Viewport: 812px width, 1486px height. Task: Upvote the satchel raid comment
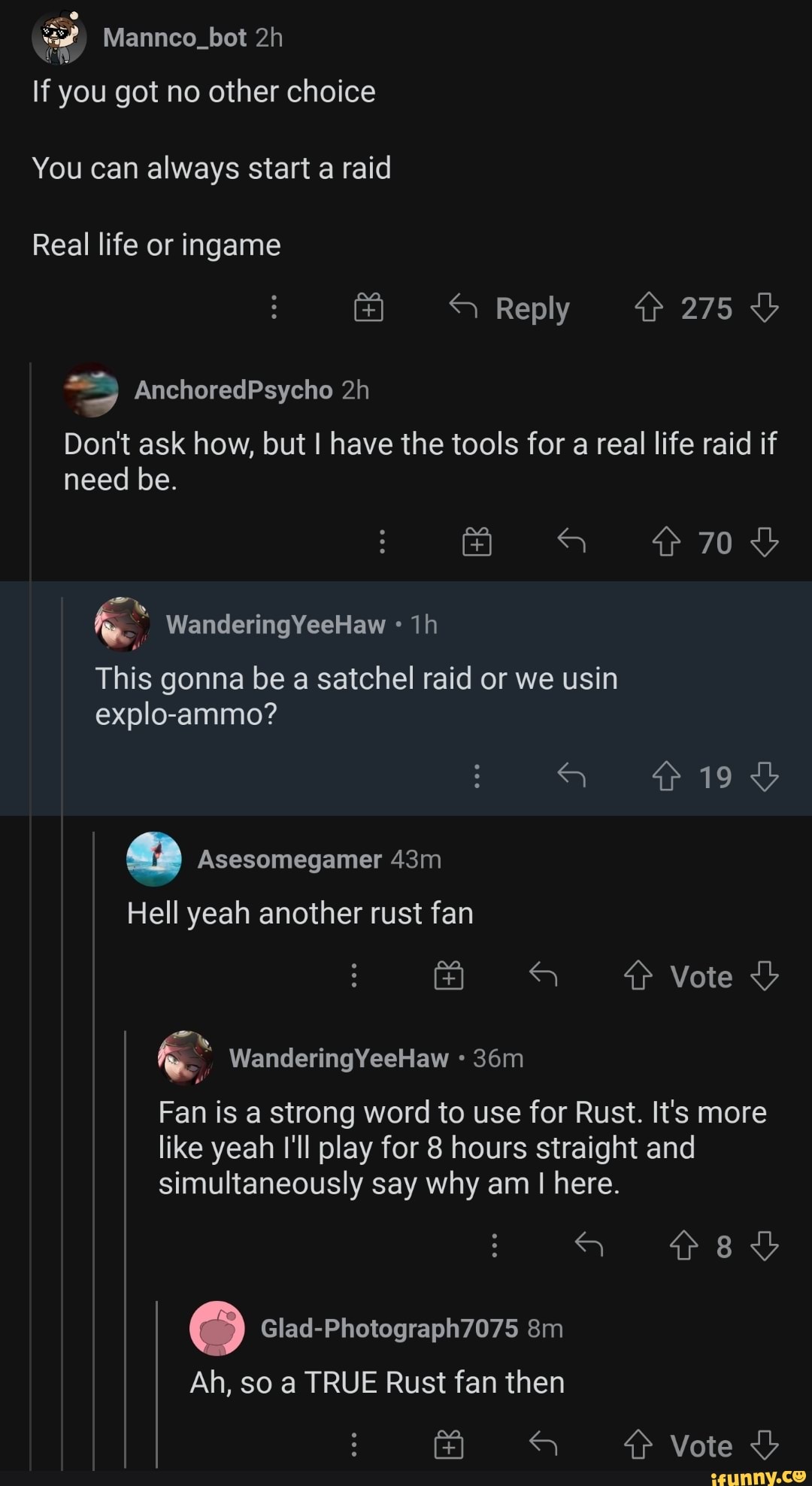point(666,776)
